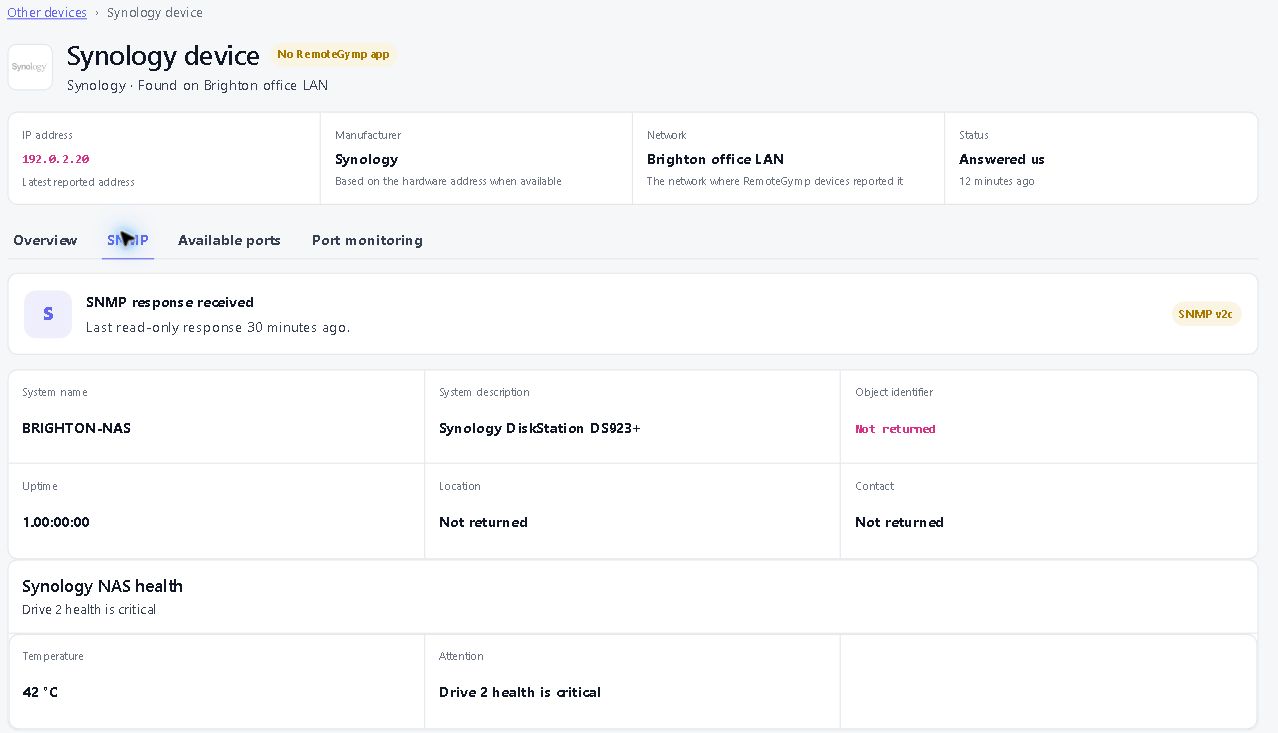Click the Location Not returned value

click(483, 522)
